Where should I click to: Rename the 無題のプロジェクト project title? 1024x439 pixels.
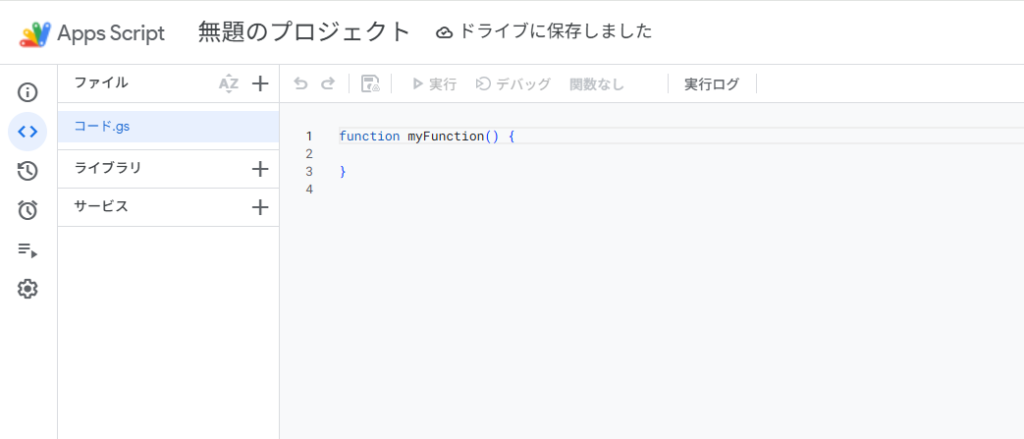(304, 32)
